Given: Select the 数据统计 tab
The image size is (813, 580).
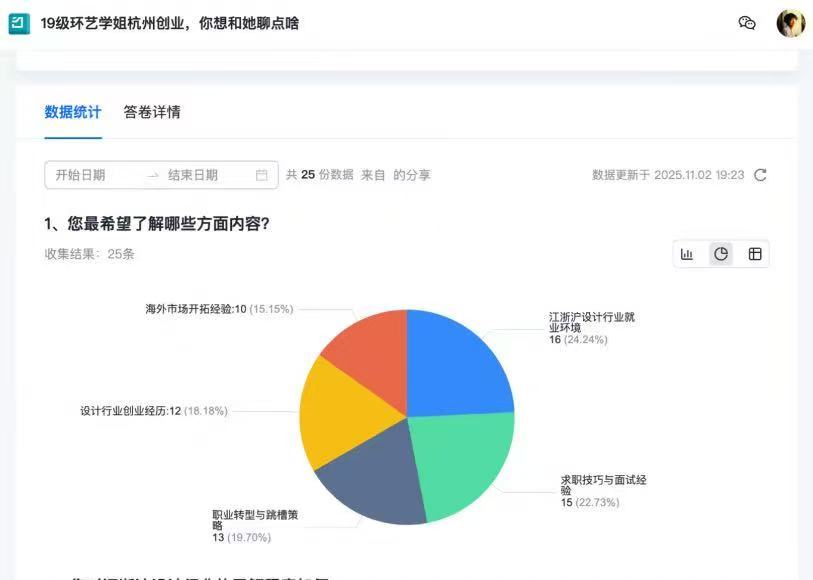Looking at the screenshot, I should tap(73, 112).
